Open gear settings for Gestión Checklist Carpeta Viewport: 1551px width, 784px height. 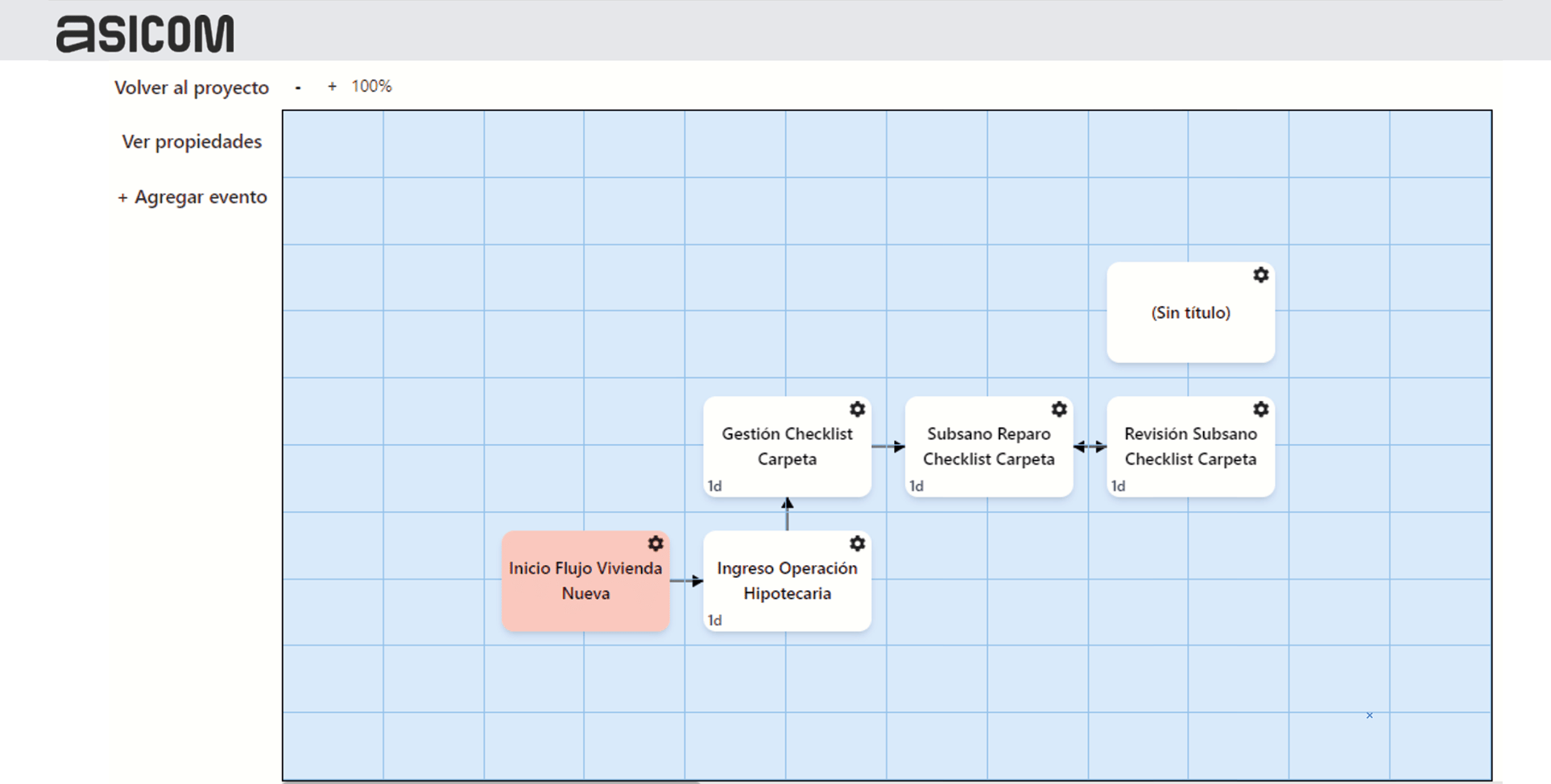[x=857, y=410]
